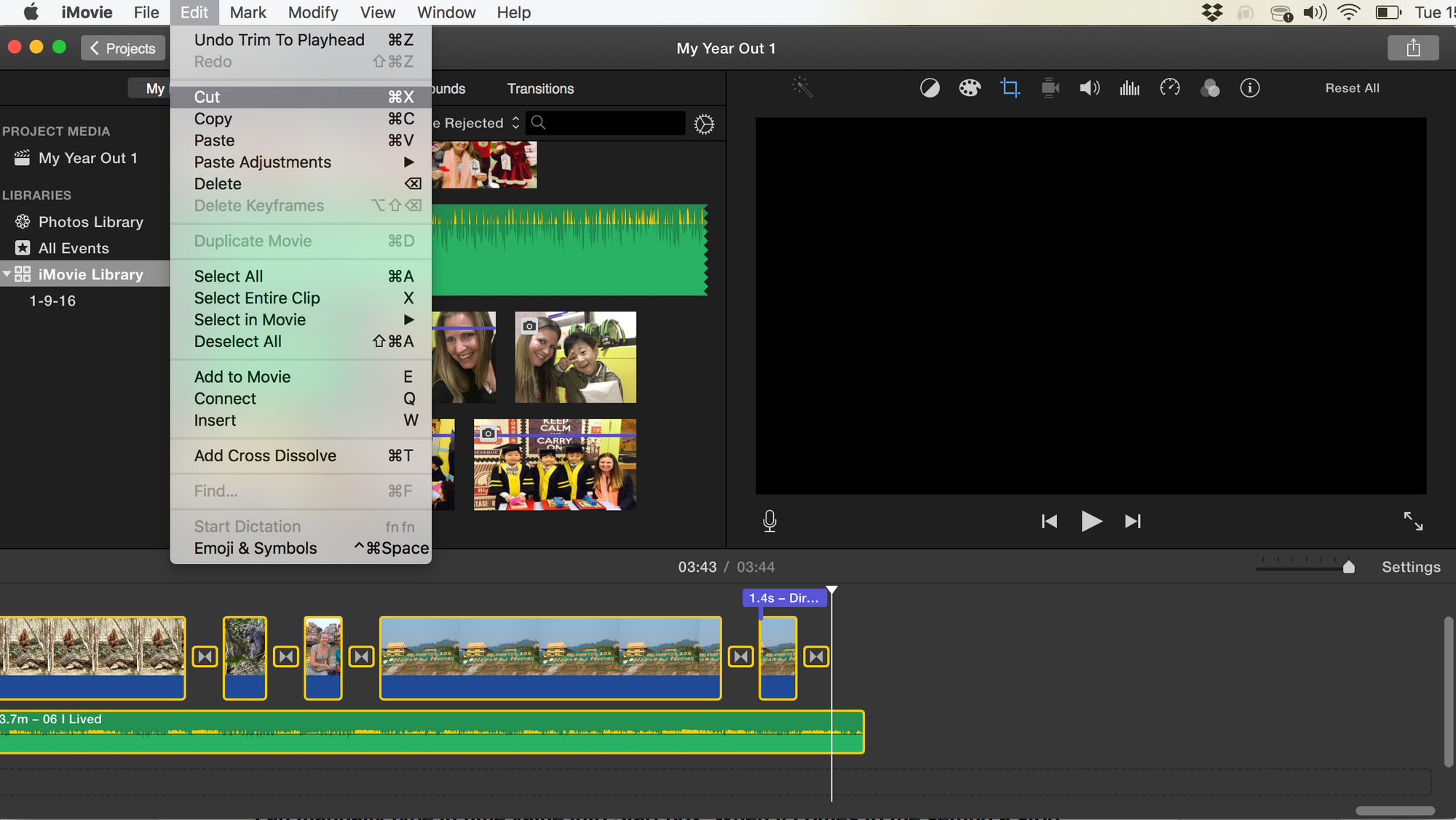Open the Color Balance tool
The height and width of the screenshot is (820, 1456).
pos(930,88)
